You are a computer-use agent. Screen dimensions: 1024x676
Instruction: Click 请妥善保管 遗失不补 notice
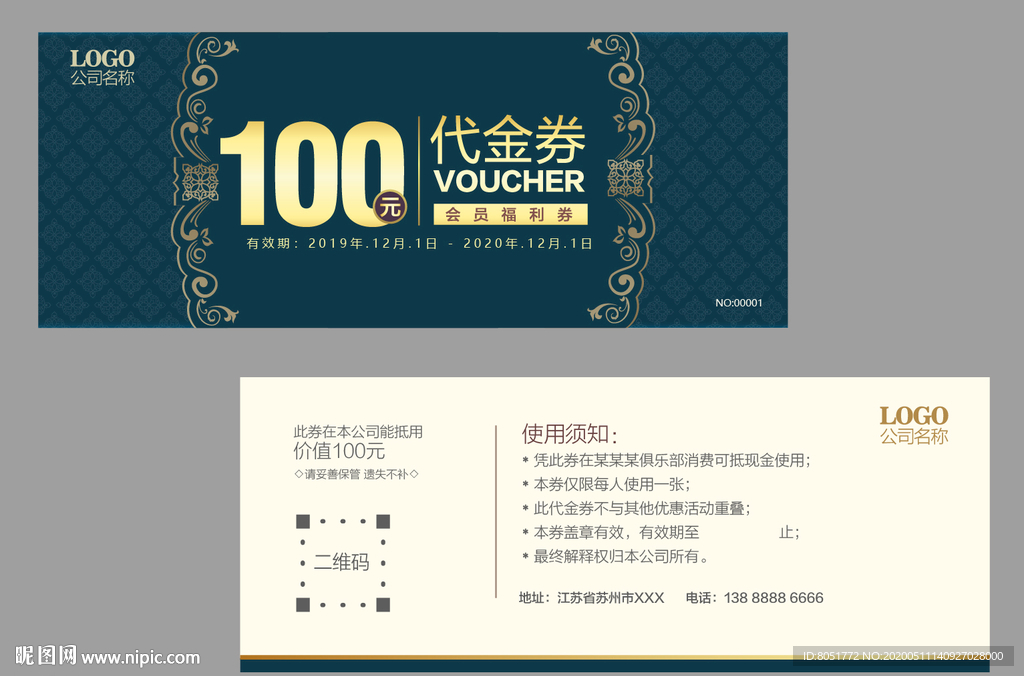click(357, 474)
